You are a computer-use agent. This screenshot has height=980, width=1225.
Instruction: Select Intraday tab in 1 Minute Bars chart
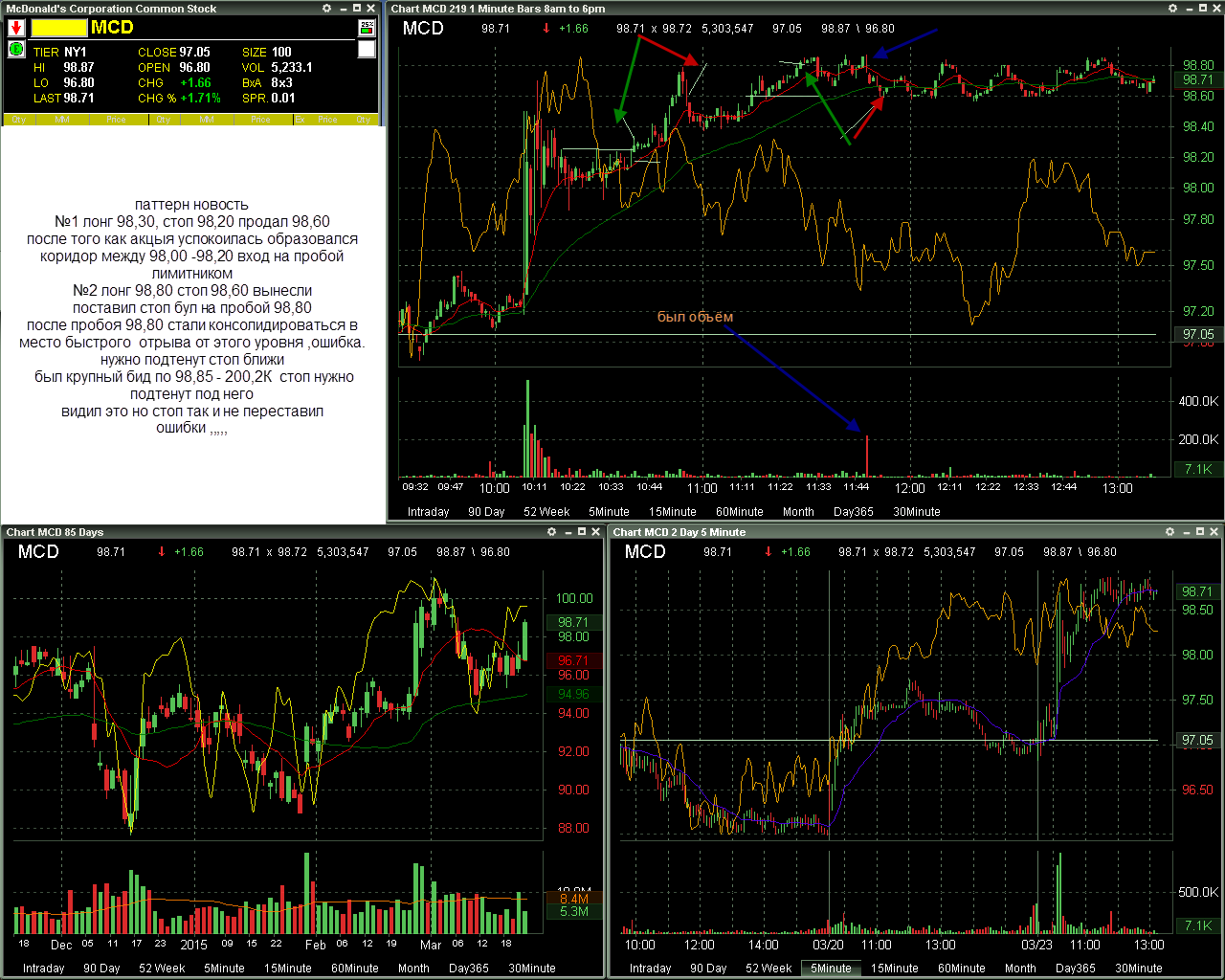point(428,512)
